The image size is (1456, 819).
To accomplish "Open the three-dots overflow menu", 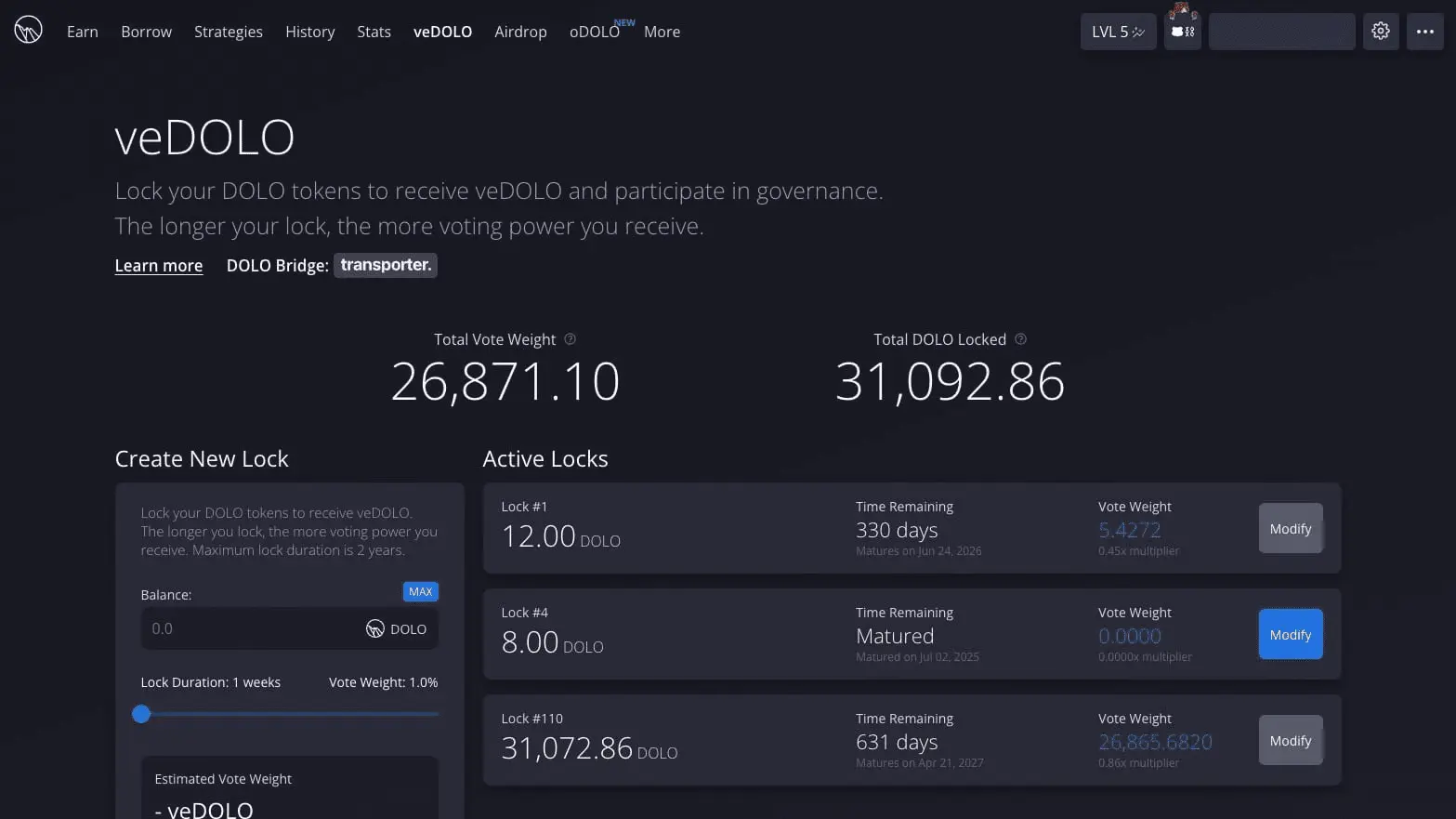I will coord(1424,32).
